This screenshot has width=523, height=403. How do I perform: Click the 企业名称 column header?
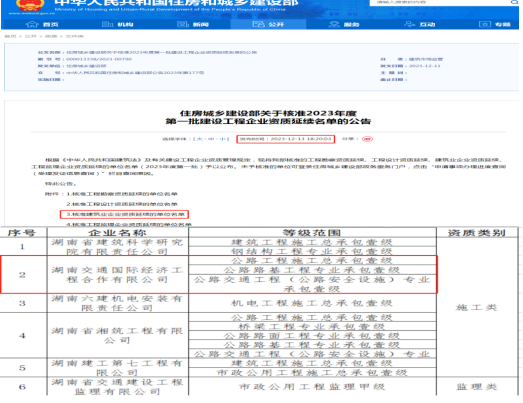tap(117, 233)
